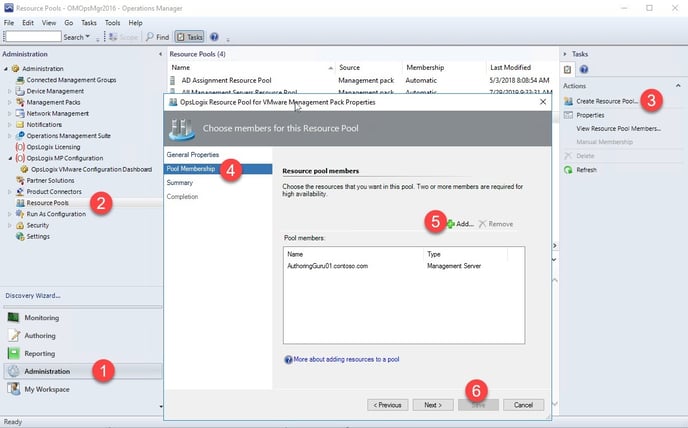The image size is (688, 428).
Task: Select the Summary wizard page
Action: click(179, 183)
